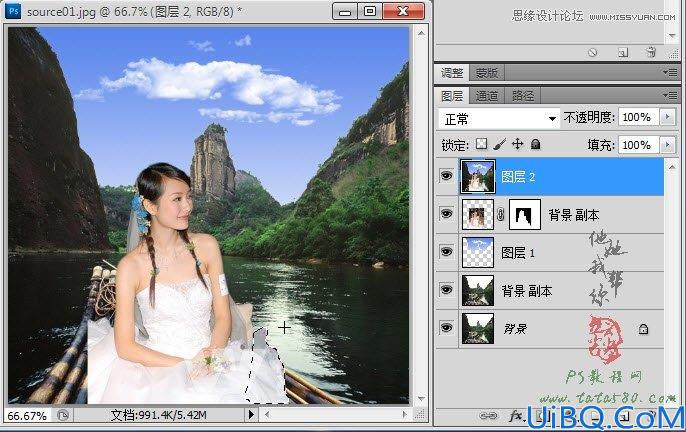Click the link layers chain icon
Screen dimensions: 686x432
[488, 415]
